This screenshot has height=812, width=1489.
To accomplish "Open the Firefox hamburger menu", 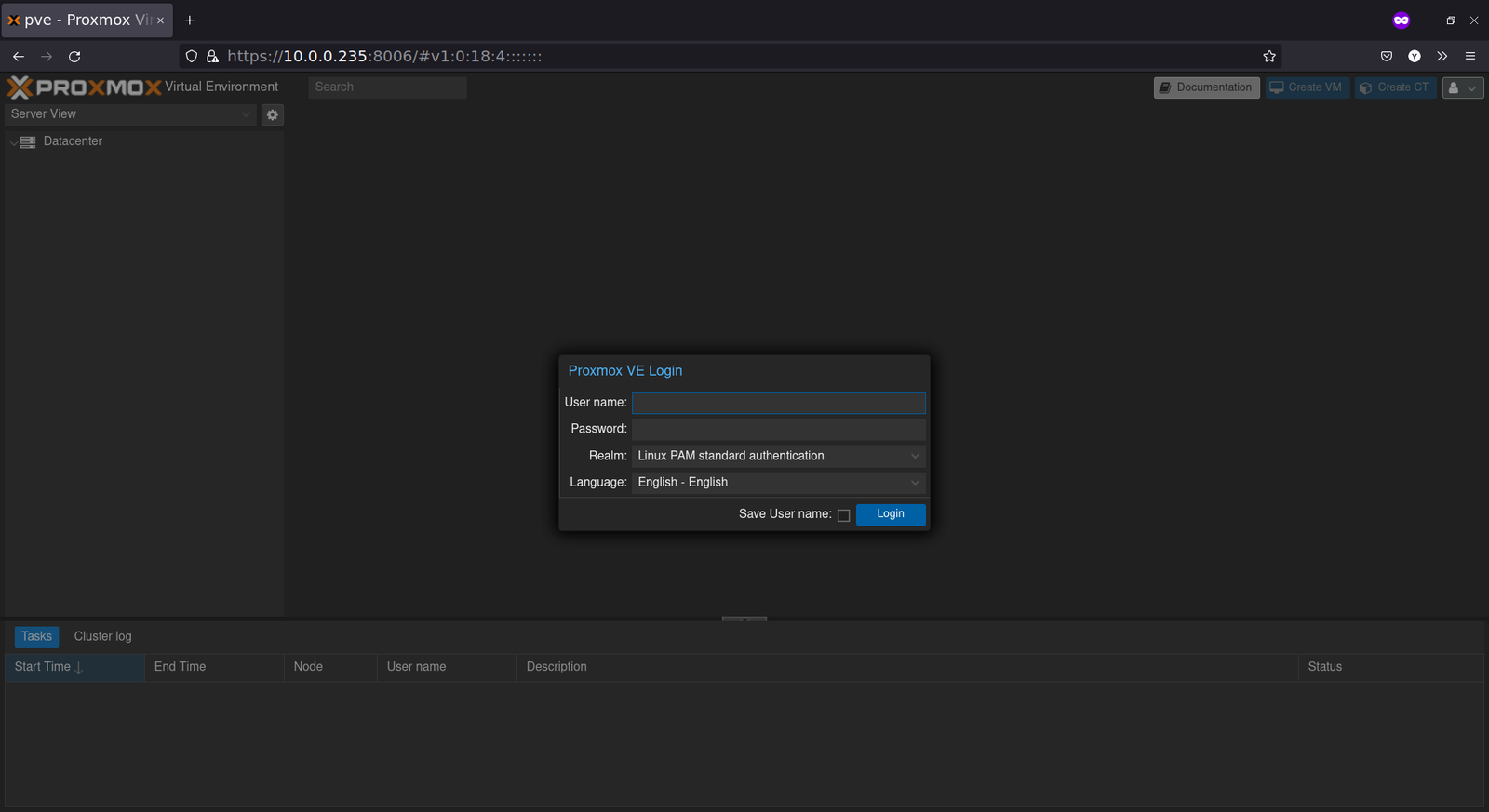I will (1470, 57).
